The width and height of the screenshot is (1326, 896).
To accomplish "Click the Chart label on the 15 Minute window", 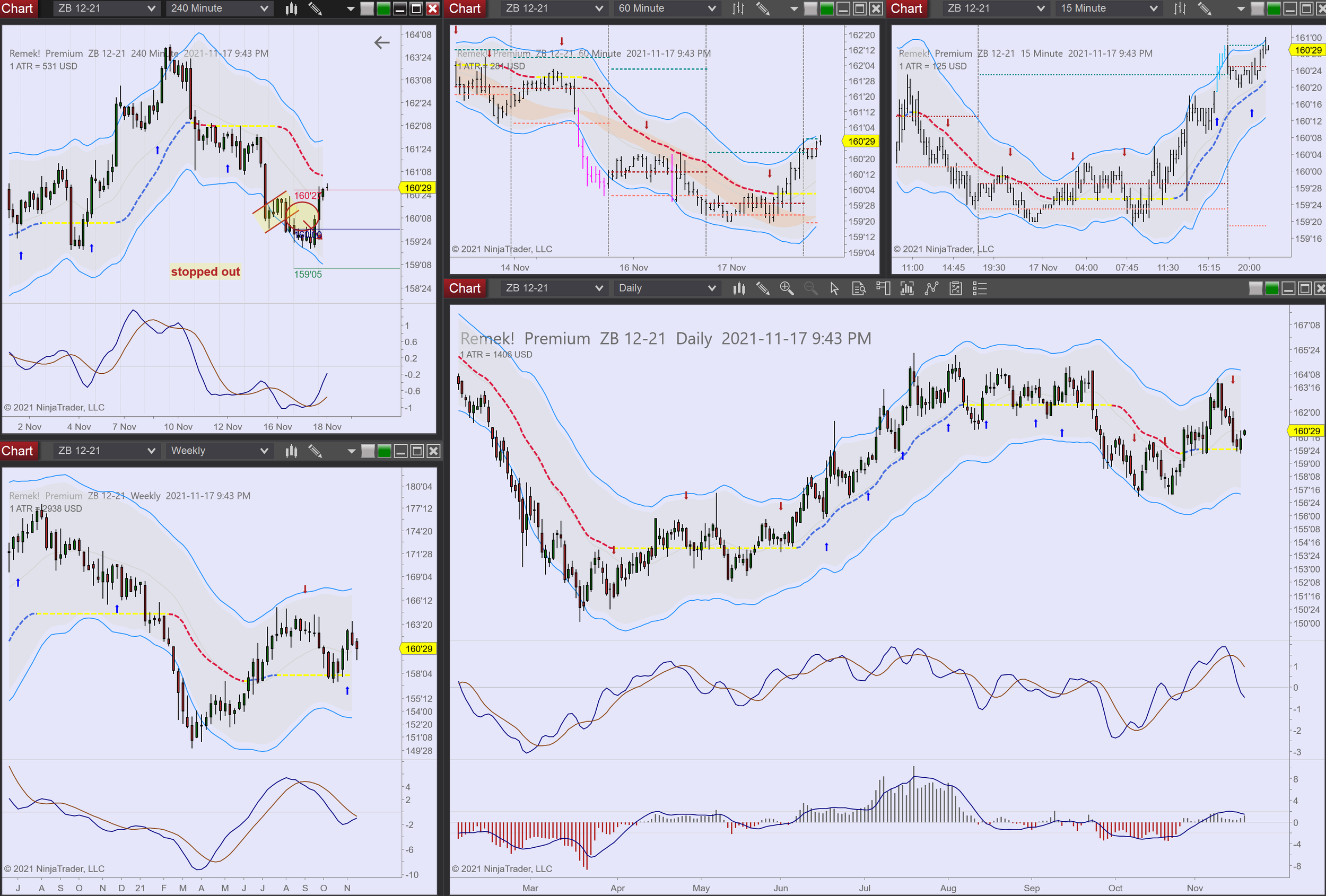I will point(906,8).
